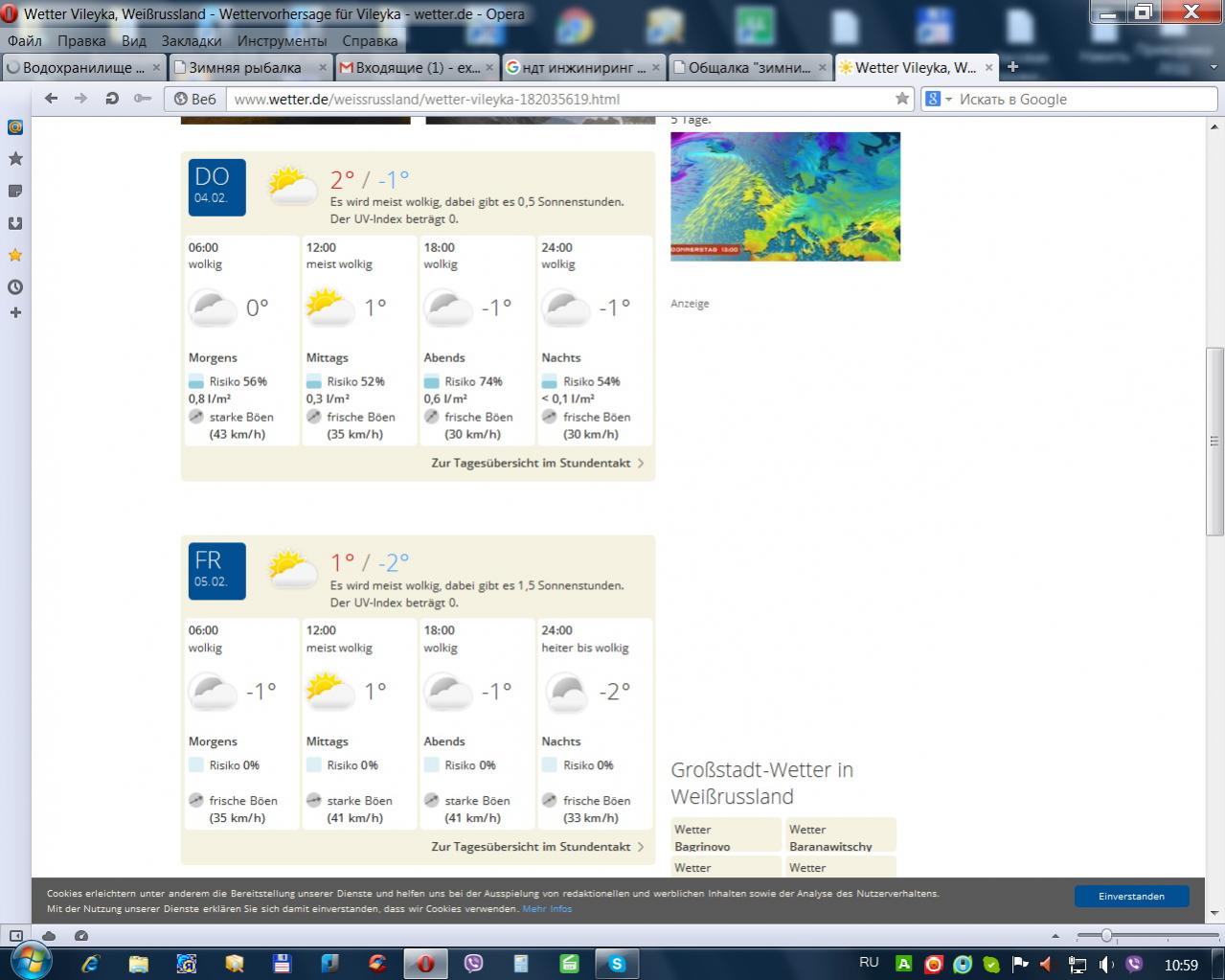
Task: Bookmark page with address bar star
Action: [901, 99]
